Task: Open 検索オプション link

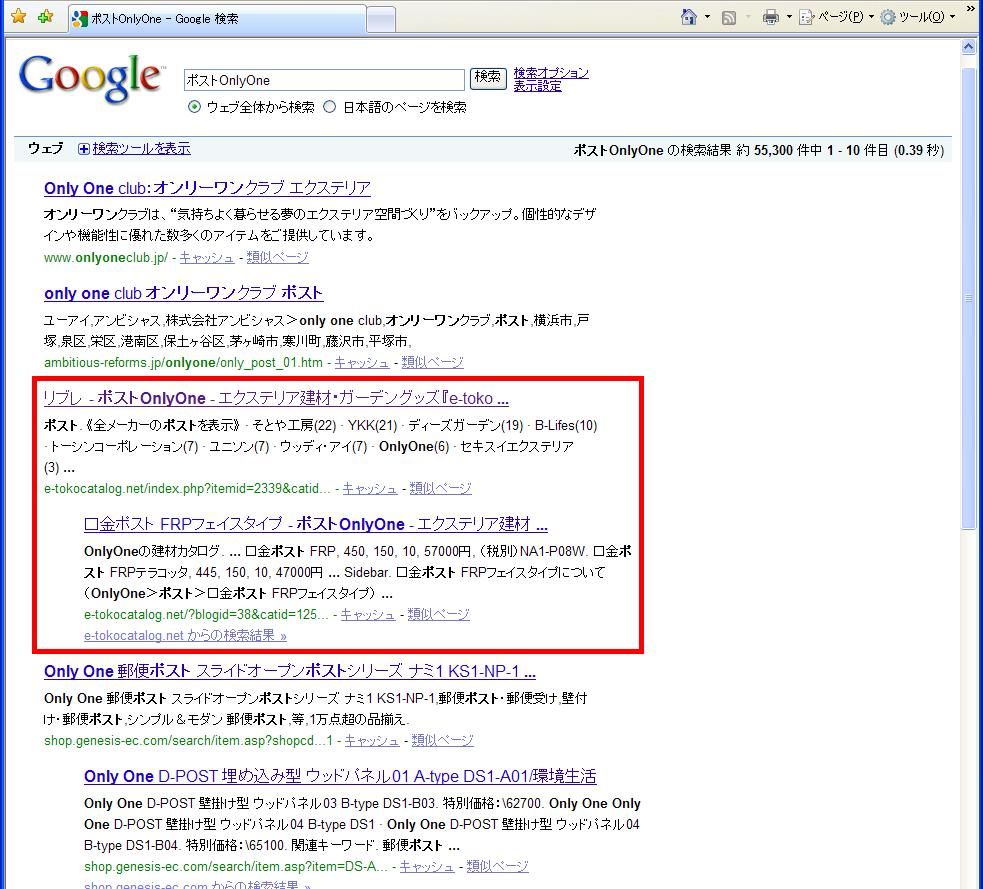Action: [x=551, y=73]
